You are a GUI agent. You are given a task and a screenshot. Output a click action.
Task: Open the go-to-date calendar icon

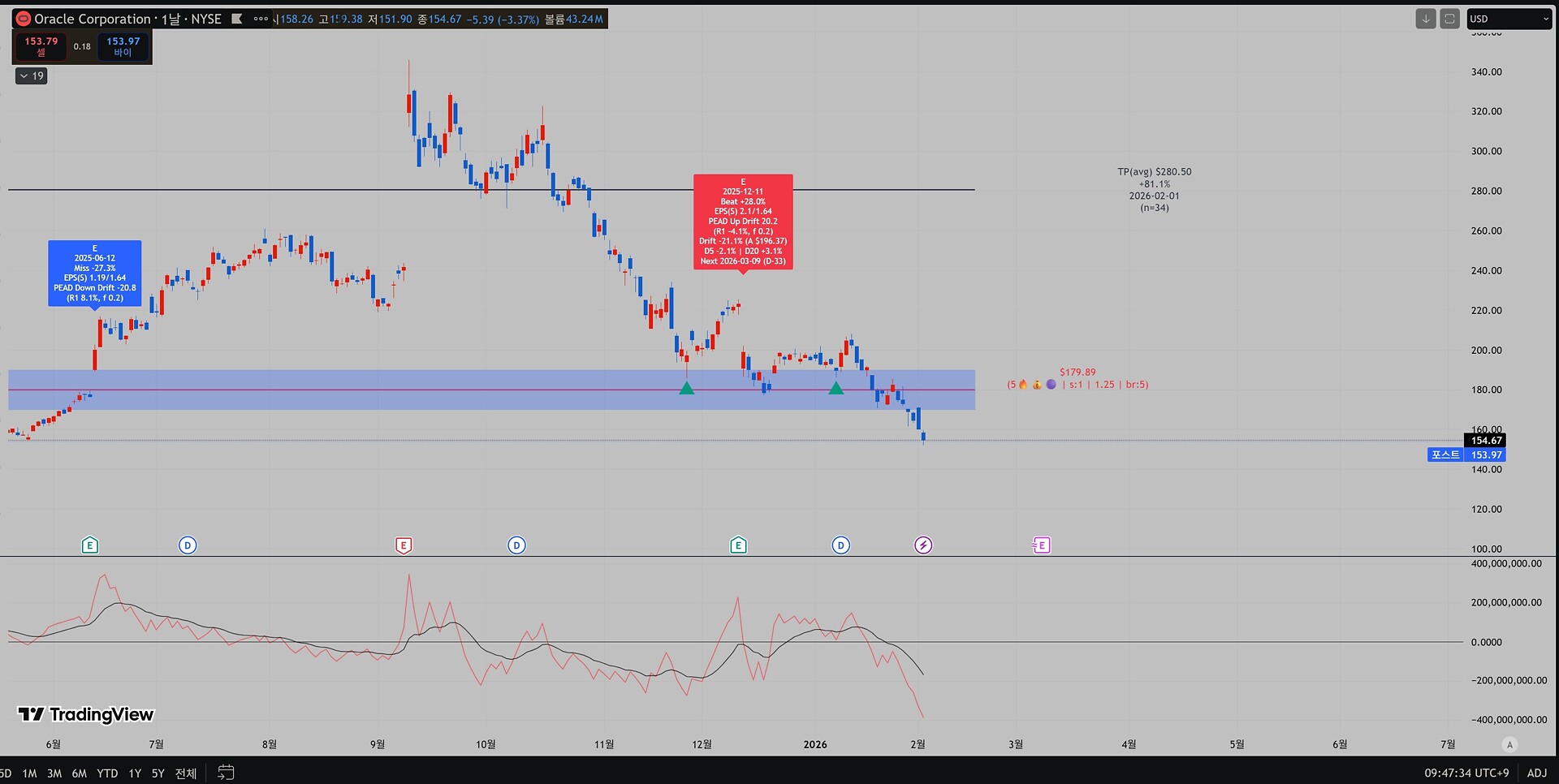[226, 773]
